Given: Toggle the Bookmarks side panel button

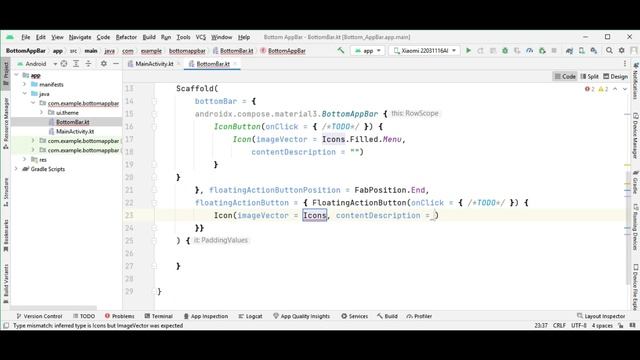Looking at the screenshot, I should point(6,236).
